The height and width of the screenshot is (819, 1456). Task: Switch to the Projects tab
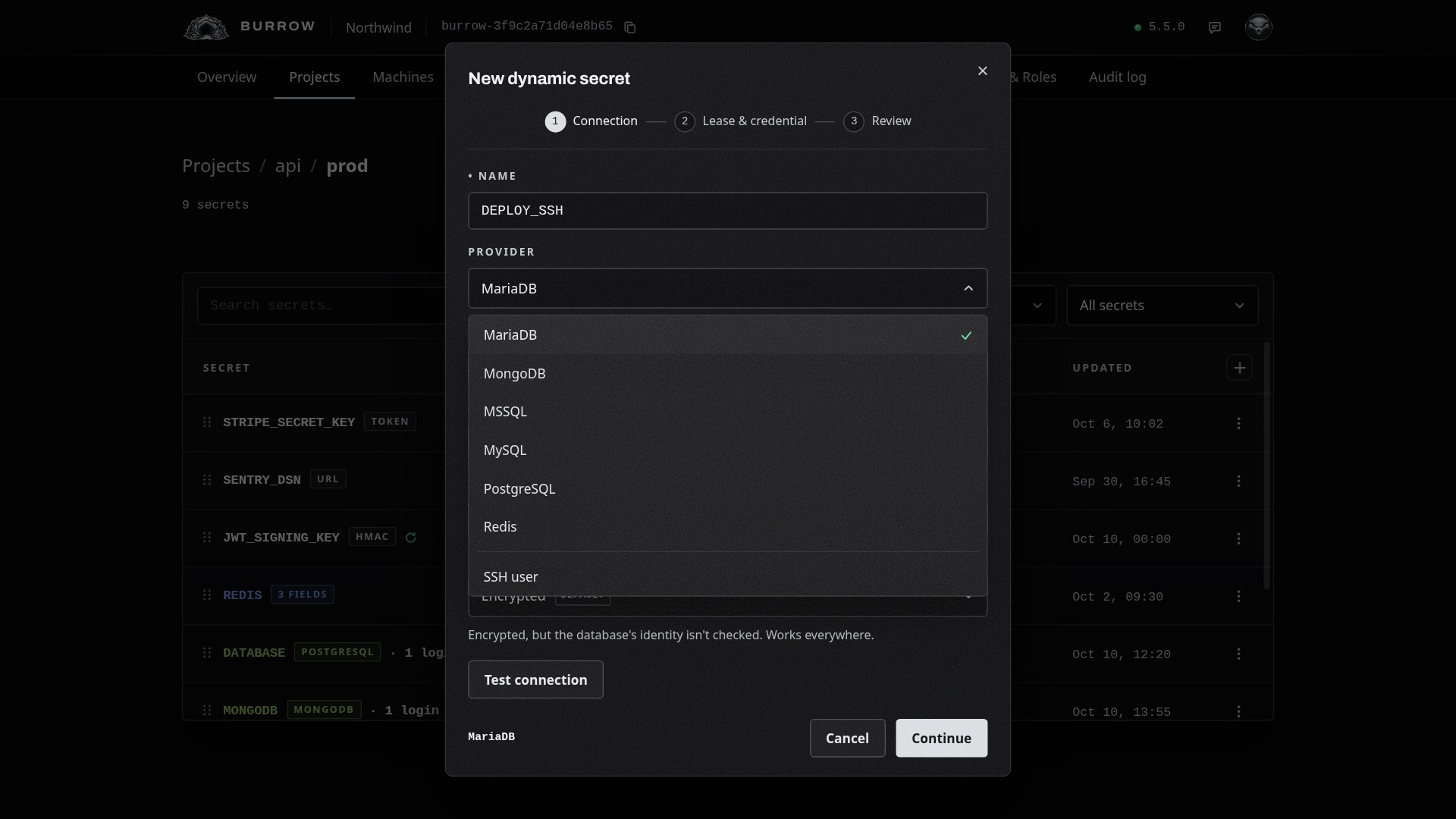tap(315, 77)
